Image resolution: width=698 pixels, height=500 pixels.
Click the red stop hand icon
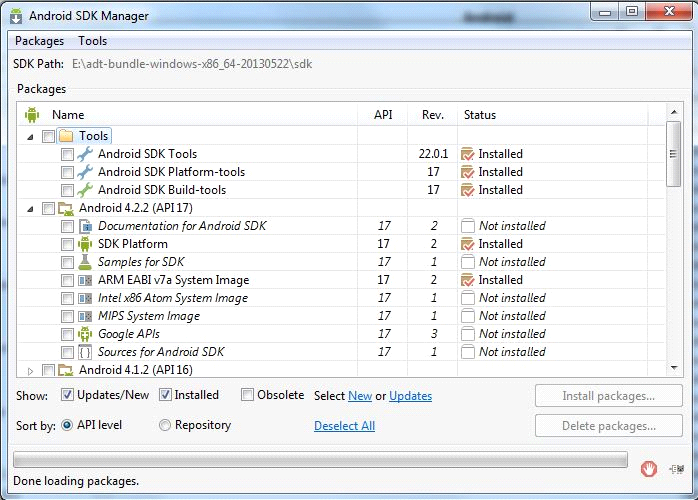tap(649, 468)
